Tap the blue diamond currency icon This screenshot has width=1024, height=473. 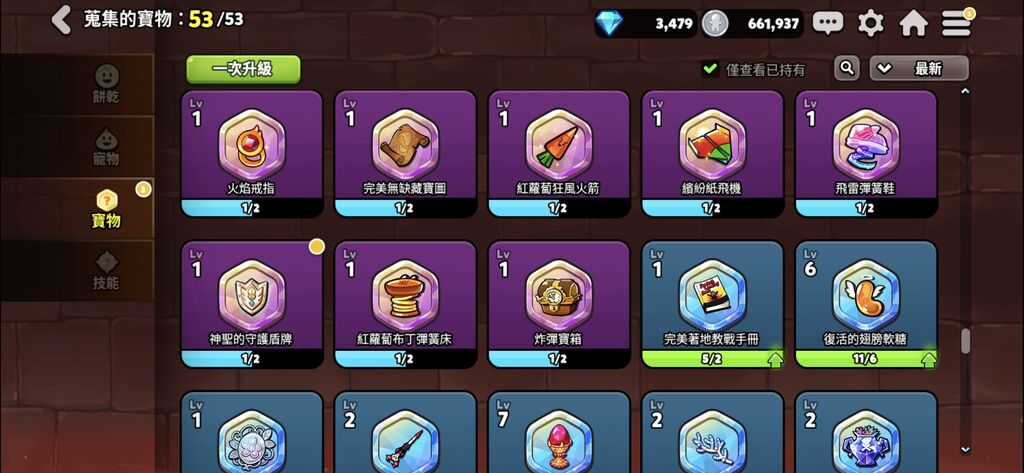click(609, 24)
